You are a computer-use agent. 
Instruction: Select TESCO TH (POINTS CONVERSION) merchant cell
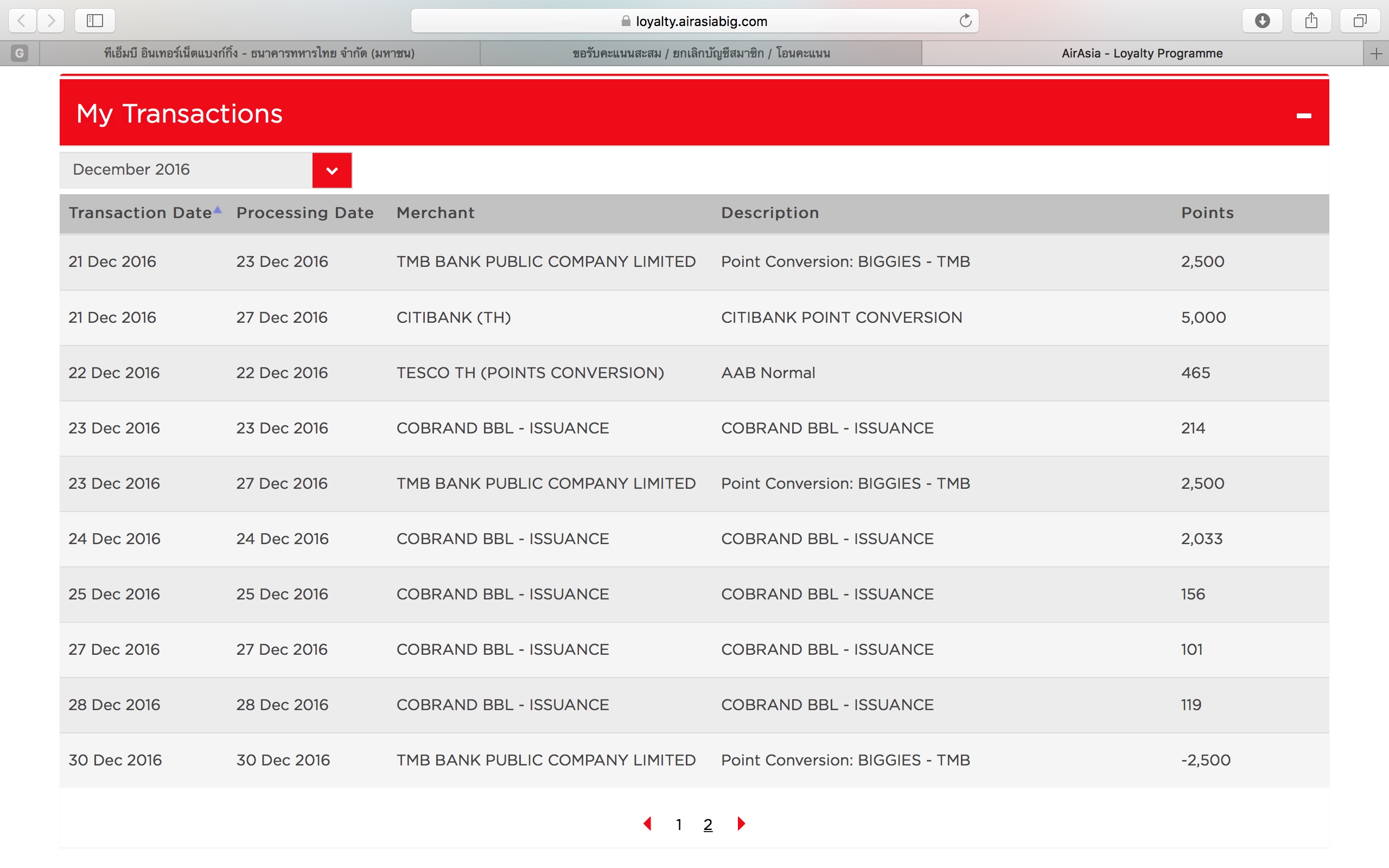(530, 373)
